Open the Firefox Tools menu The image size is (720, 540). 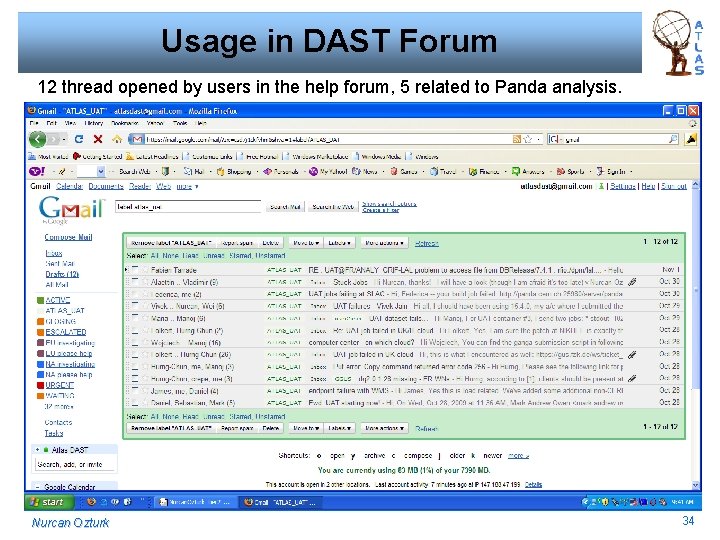pyautogui.click(x=180, y=123)
